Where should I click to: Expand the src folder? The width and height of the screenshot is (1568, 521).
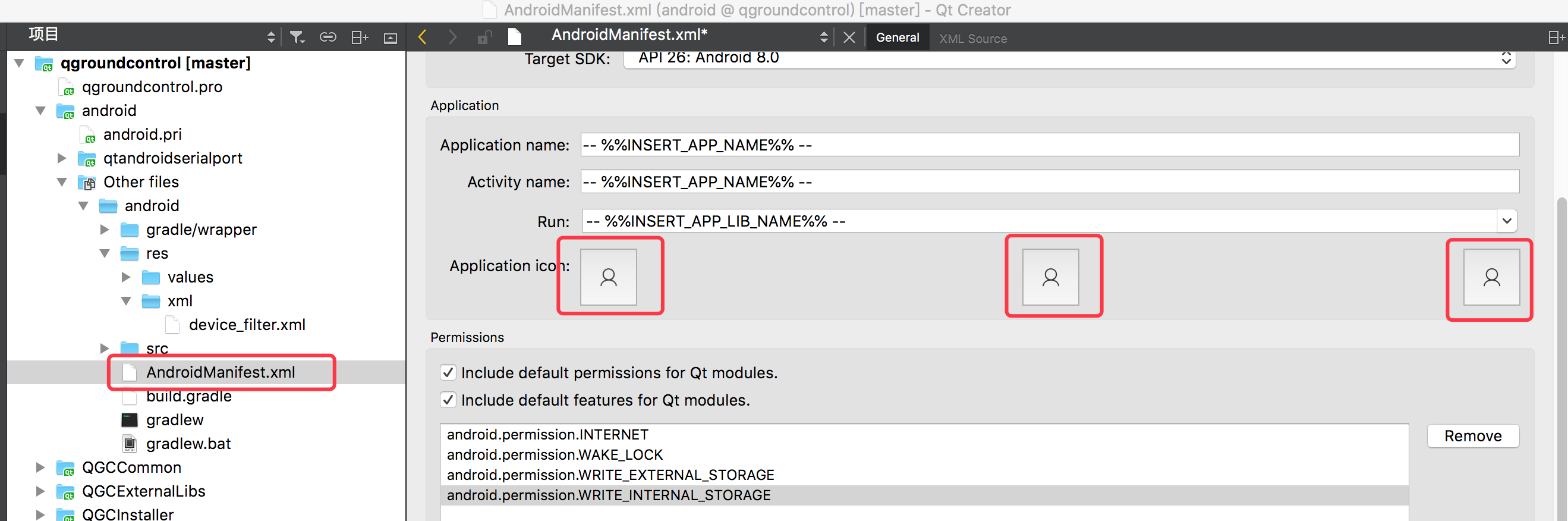click(x=105, y=348)
